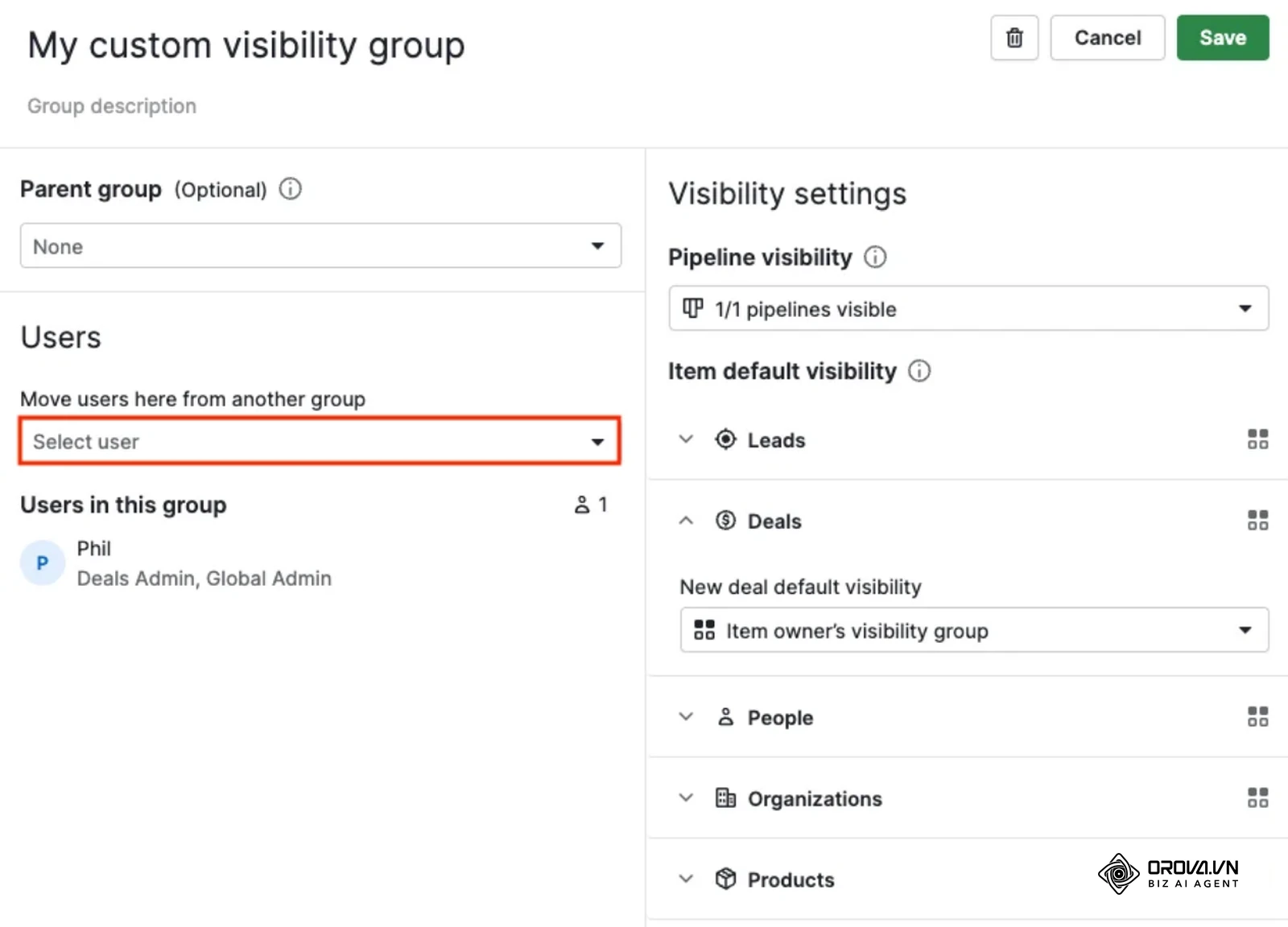Click the People person icon
1288x927 pixels.
[x=725, y=716]
